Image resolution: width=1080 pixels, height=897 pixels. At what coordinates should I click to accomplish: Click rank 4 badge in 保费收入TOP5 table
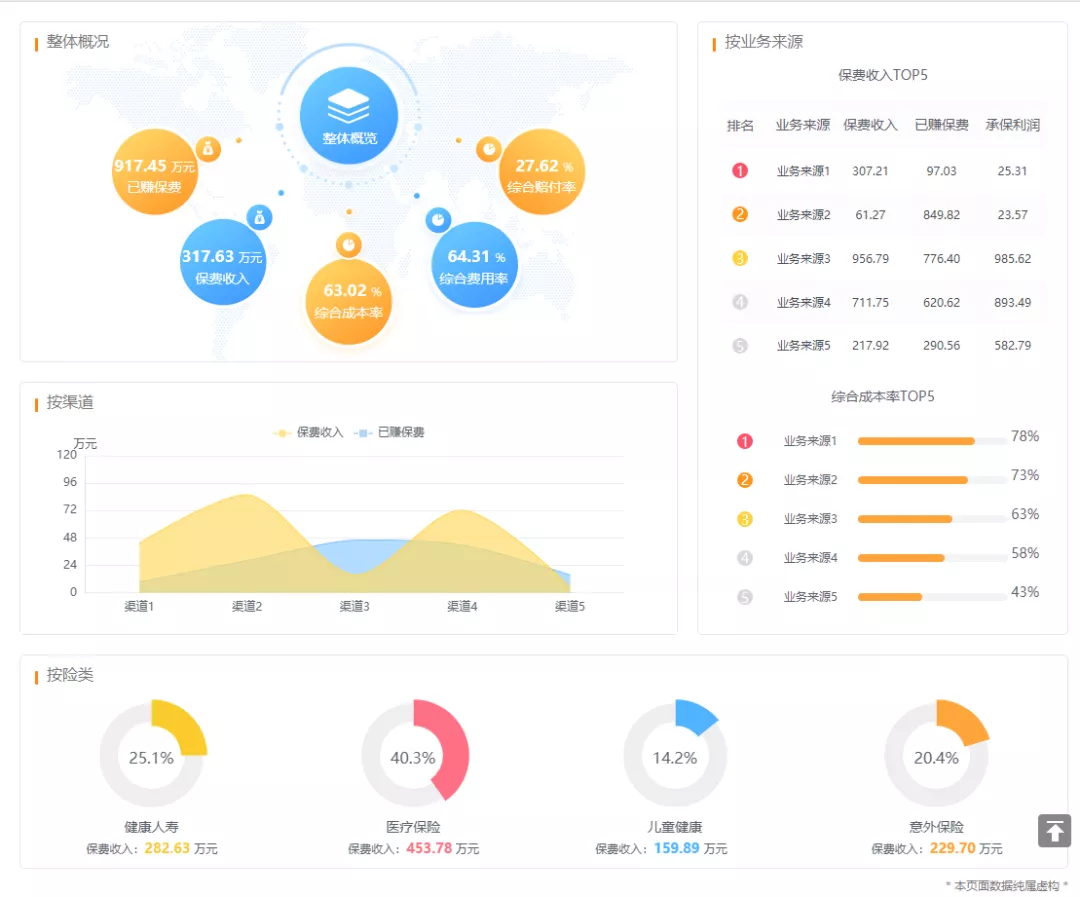click(740, 302)
